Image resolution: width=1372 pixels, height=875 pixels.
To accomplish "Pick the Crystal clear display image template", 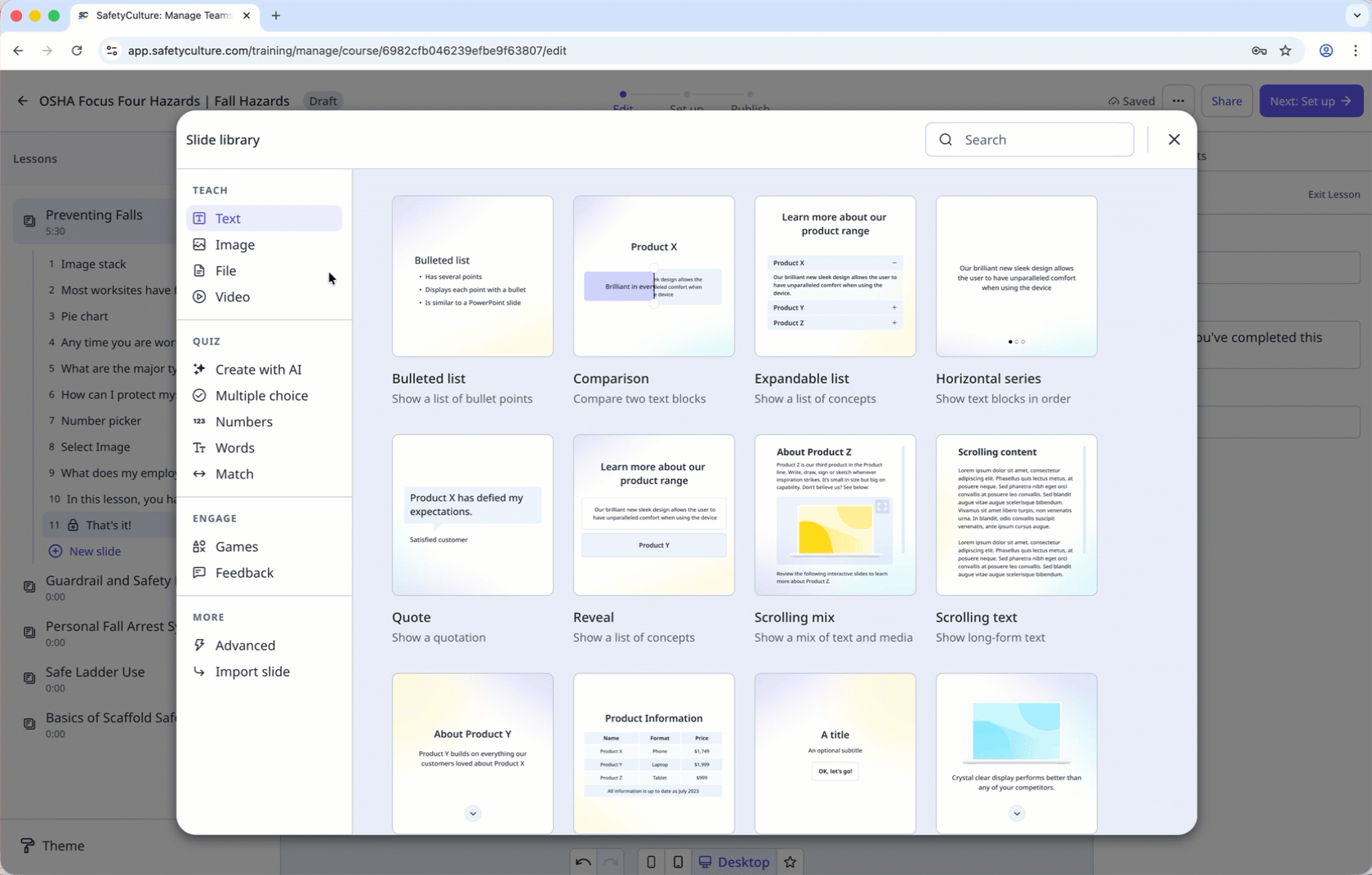I will click(1016, 753).
